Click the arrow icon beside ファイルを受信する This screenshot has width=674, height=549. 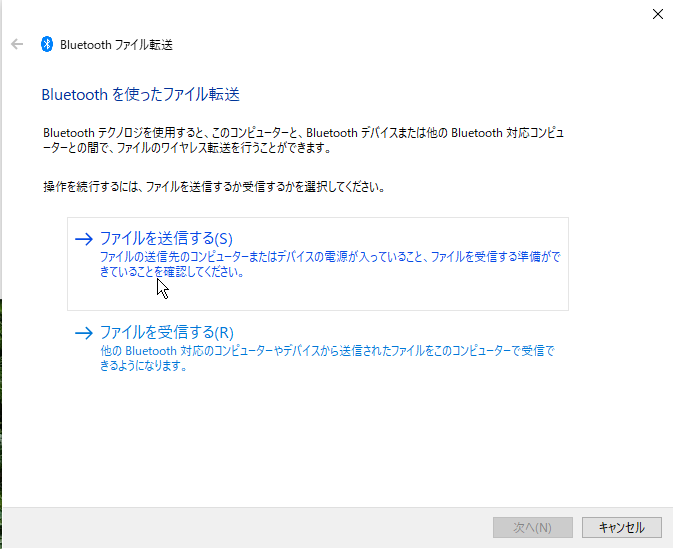84,333
